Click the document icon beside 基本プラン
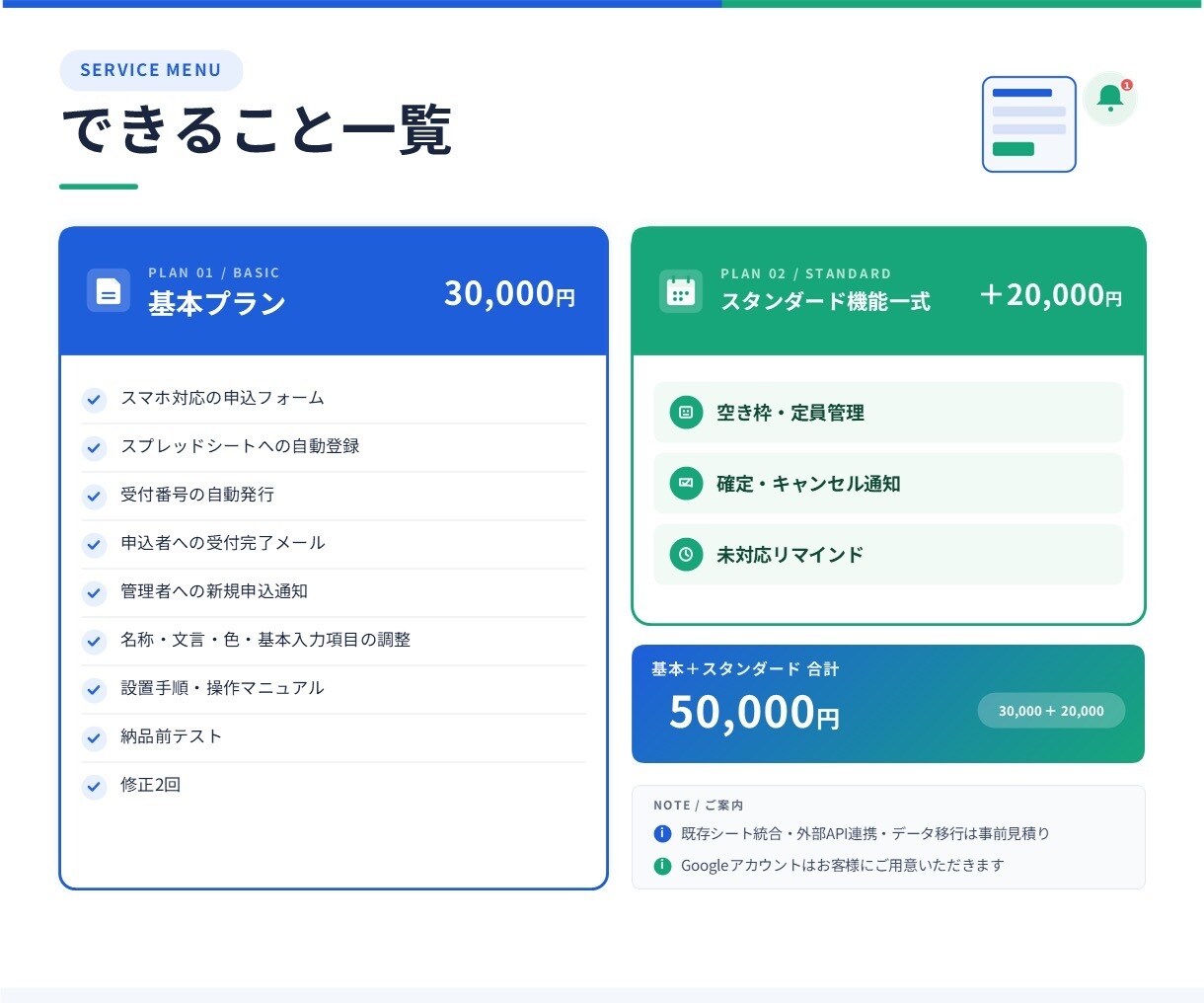Image resolution: width=1204 pixels, height=1003 pixels. click(x=109, y=290)
